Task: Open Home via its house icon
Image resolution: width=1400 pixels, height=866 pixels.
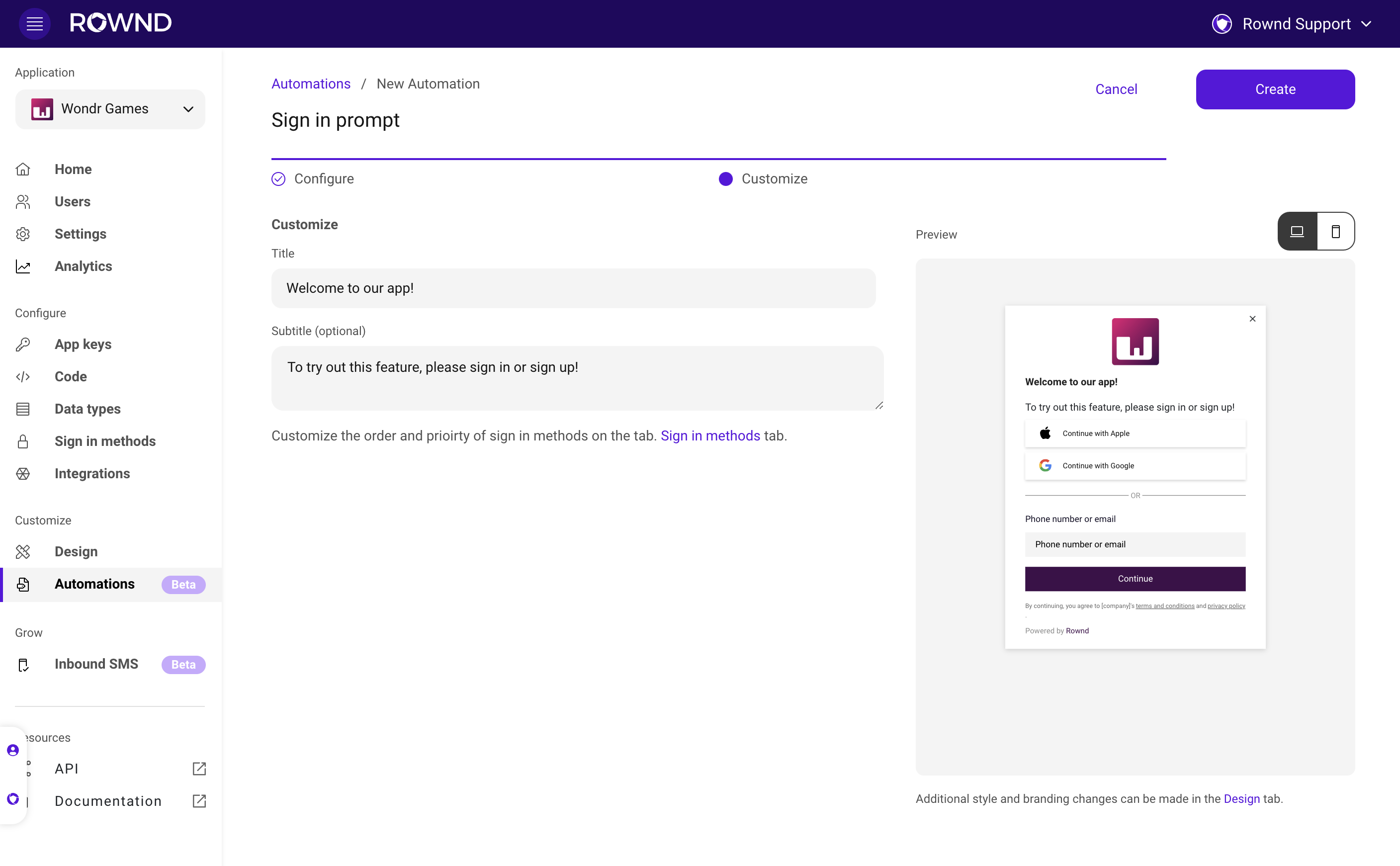Action: click(23, 169)
